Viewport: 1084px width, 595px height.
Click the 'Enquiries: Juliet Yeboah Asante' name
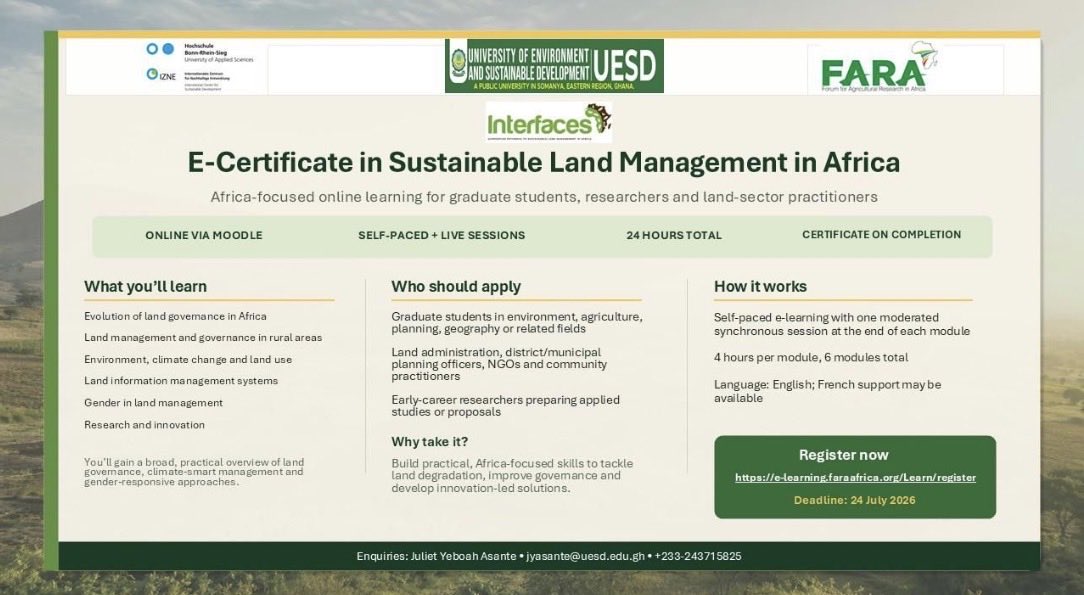point(436,556)
